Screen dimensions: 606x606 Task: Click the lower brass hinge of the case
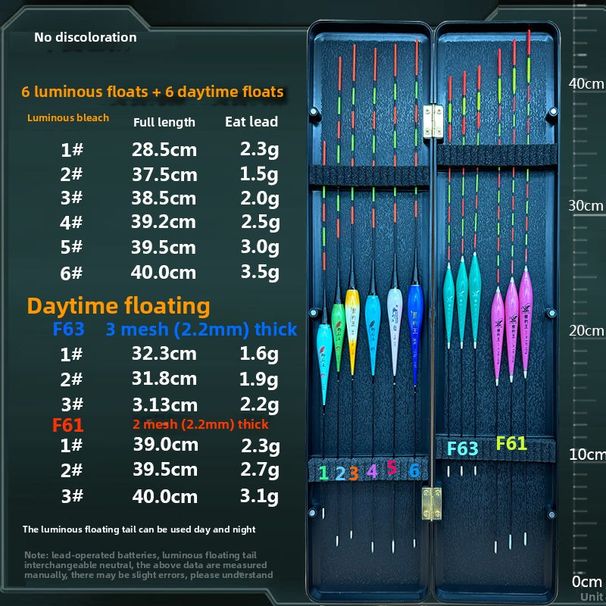click(x=432, y=502)
